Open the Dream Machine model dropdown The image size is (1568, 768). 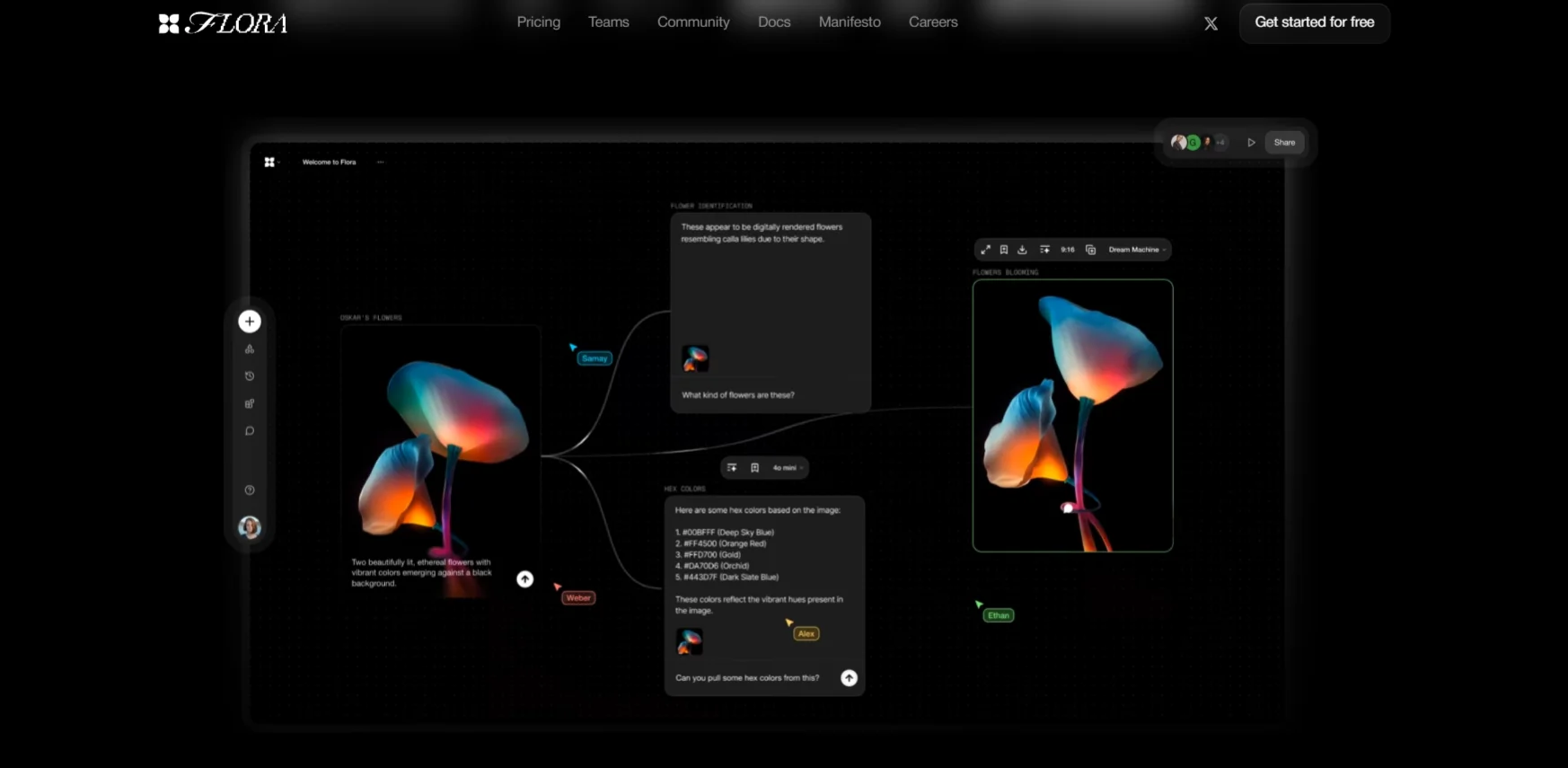click(x=1137, y=250)
